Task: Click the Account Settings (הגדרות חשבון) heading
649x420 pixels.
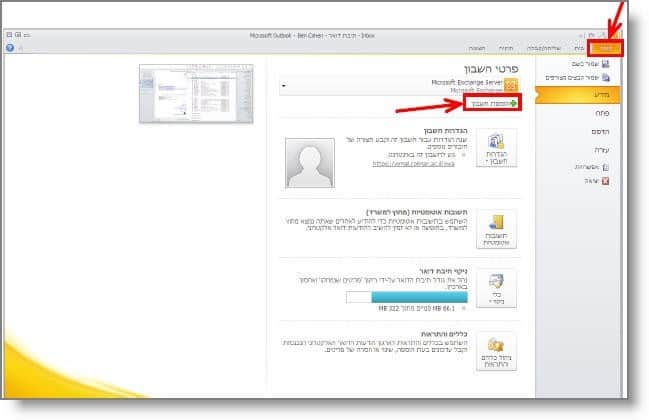Action: [445, 131]
